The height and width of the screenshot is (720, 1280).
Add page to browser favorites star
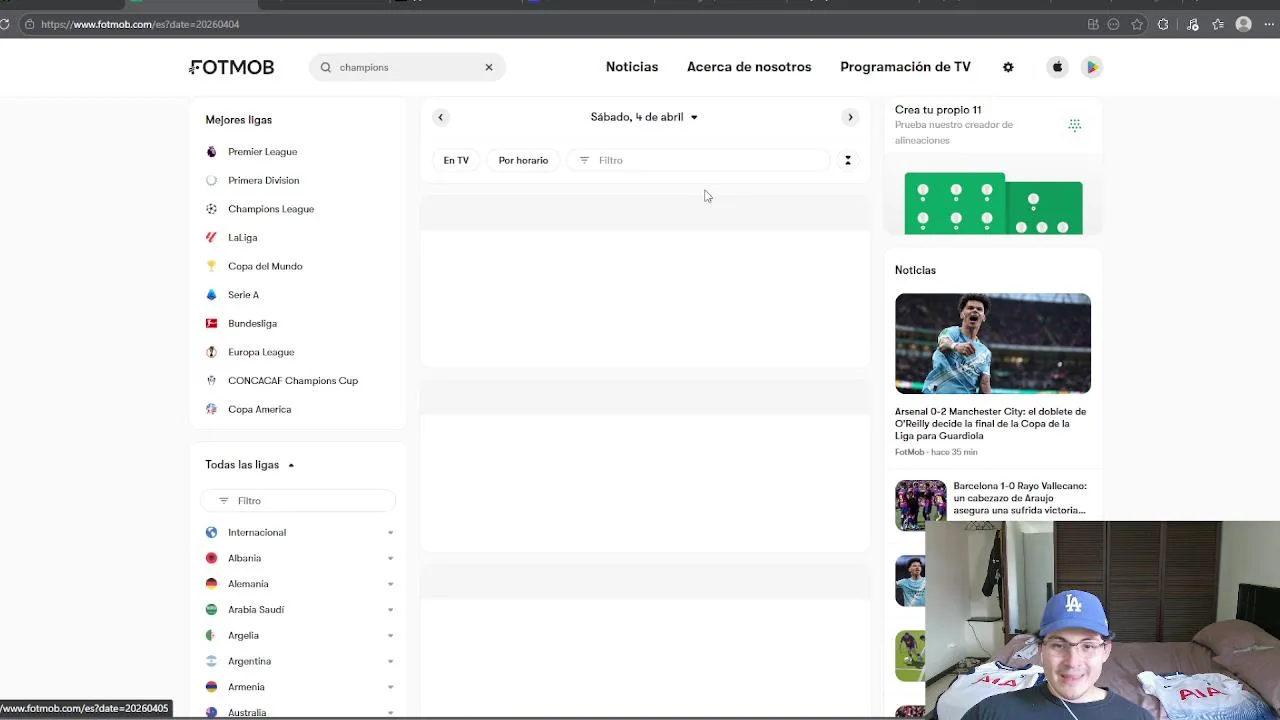(x=1137, y=24)
